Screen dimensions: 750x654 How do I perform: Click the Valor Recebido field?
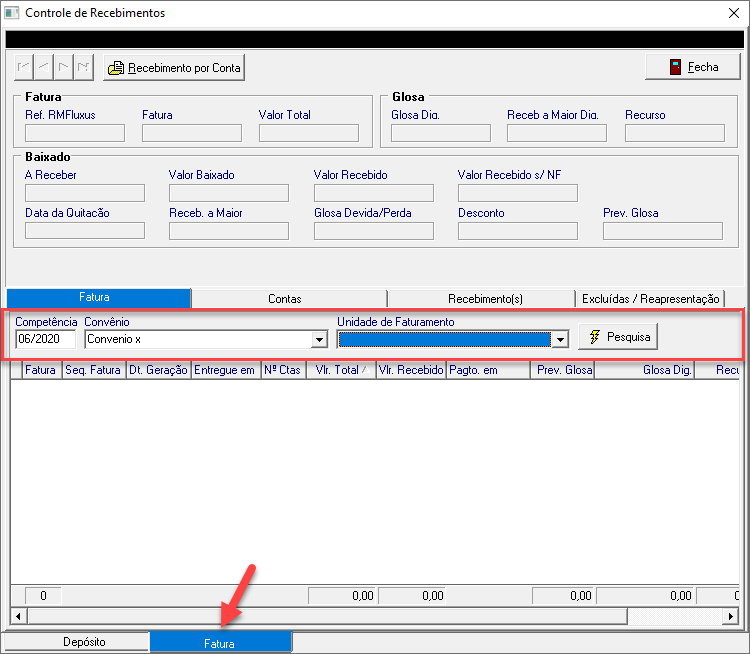coord(374,193)
